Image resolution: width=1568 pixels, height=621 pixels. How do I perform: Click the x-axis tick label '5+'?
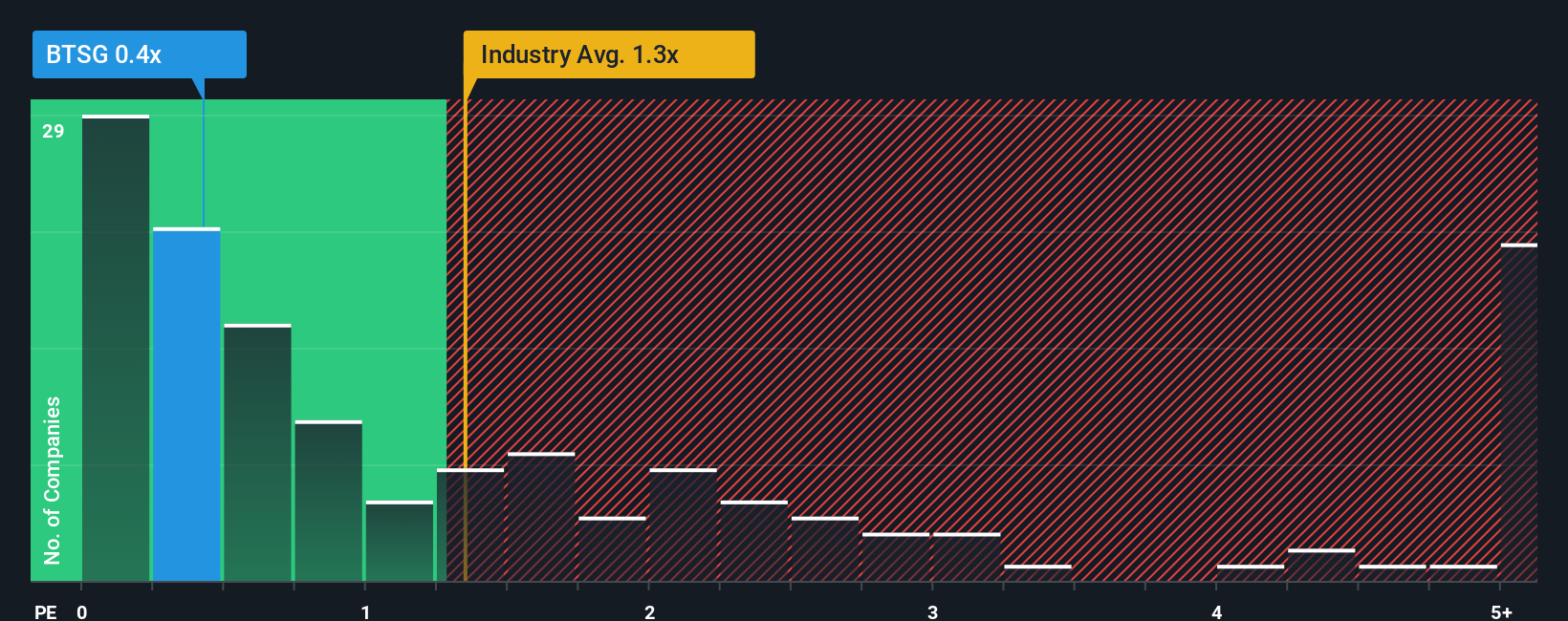point(1502,611)
